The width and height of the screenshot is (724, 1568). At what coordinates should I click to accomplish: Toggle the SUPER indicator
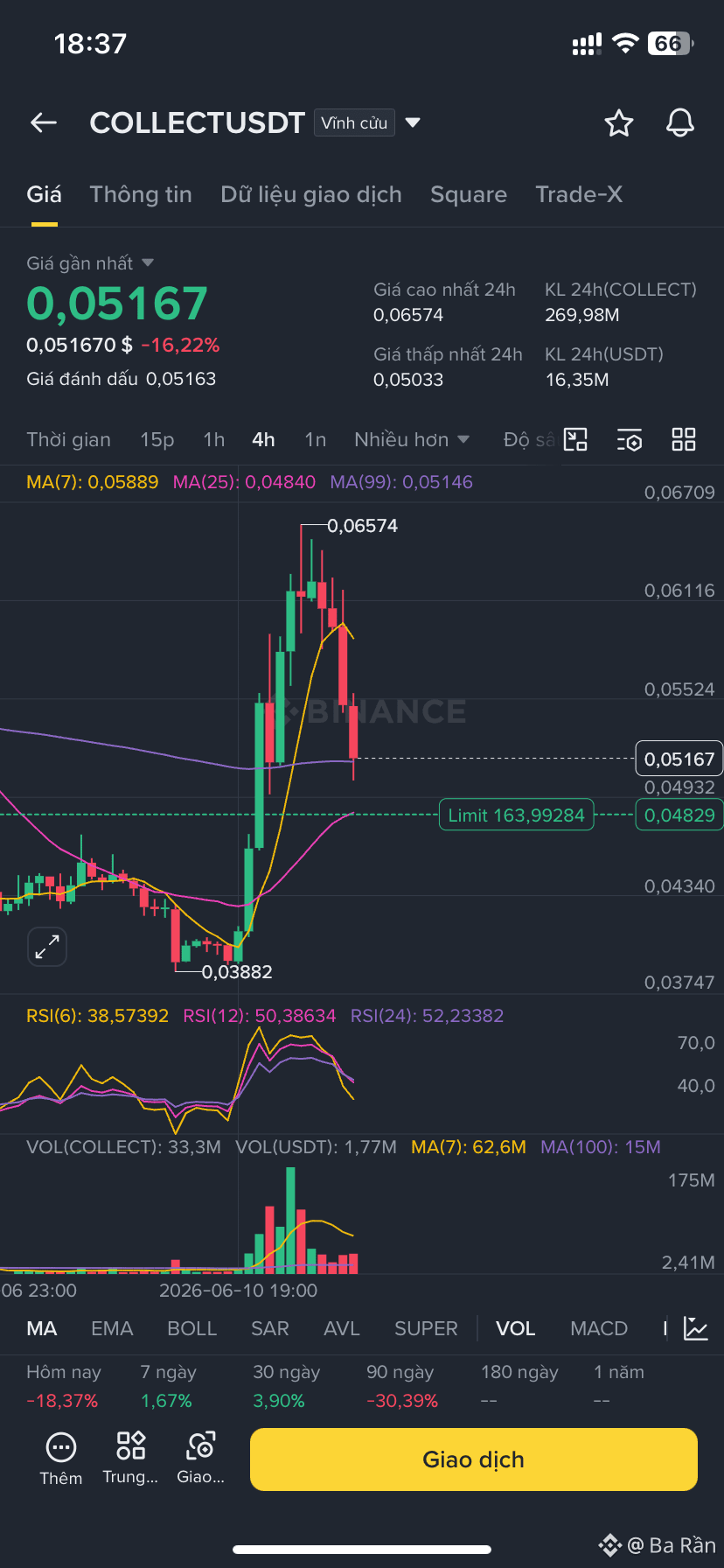pyautogui.click(x=426, y=1328)
